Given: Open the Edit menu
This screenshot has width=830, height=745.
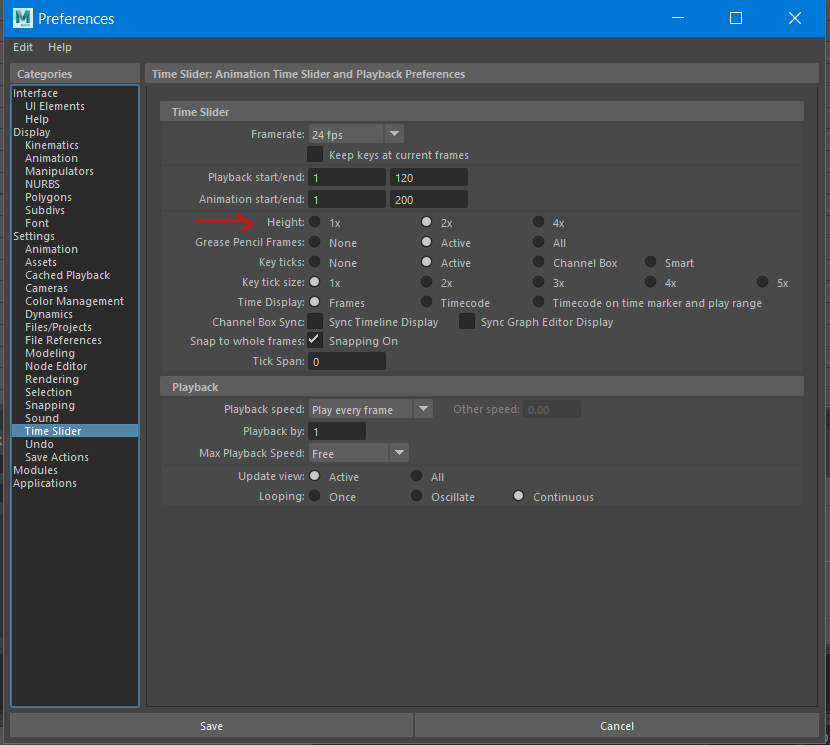Looking at the screenshot, I should (x=23, y=47).
